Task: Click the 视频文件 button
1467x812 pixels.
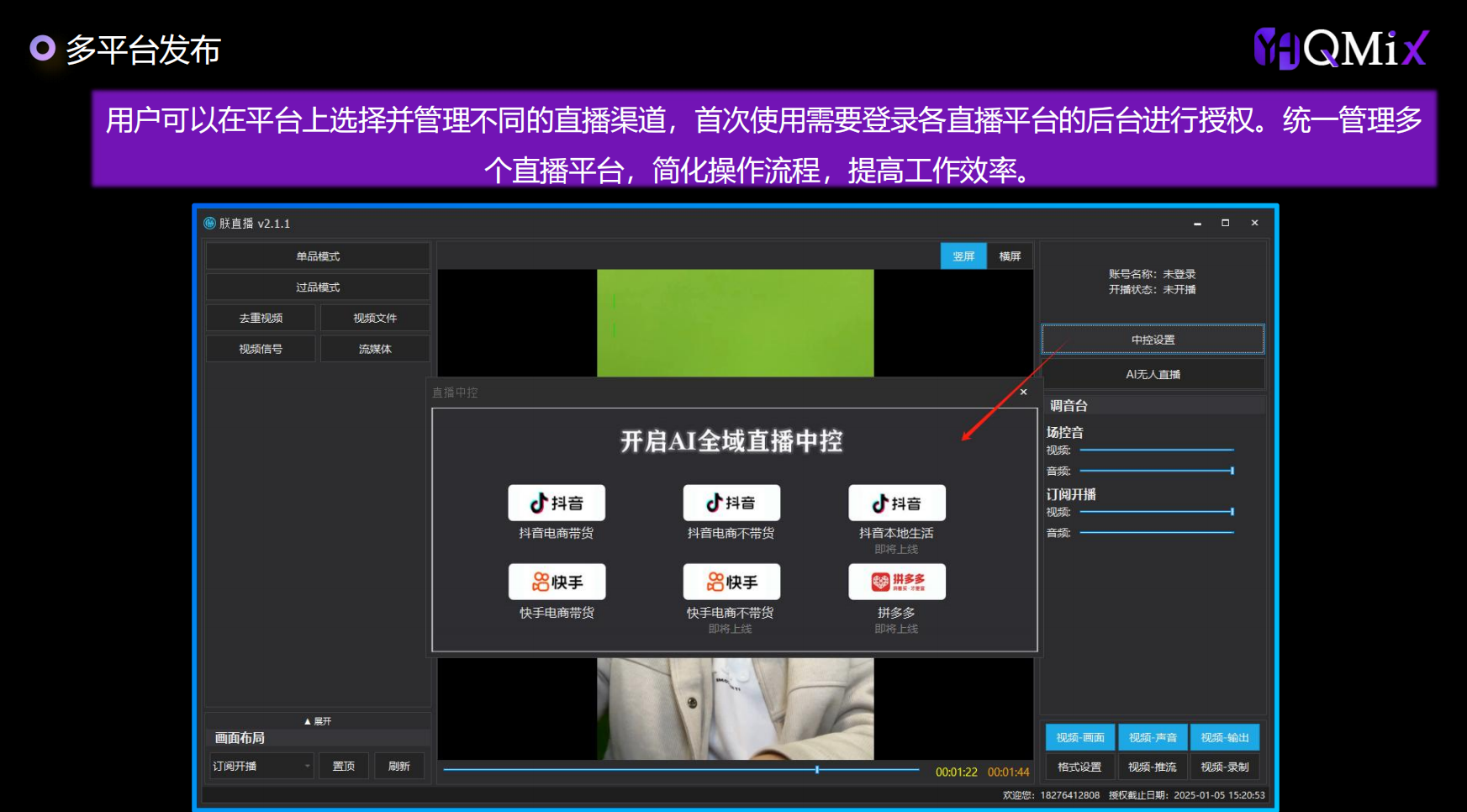Action: click(375, 318)
